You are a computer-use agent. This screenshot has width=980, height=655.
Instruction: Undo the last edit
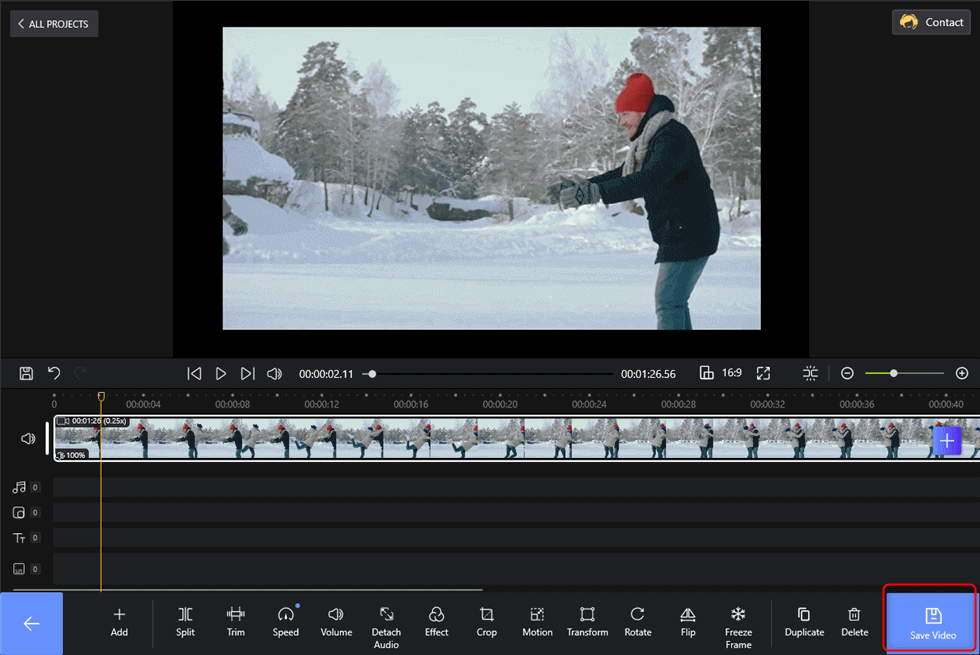click(x=54, y=374)
